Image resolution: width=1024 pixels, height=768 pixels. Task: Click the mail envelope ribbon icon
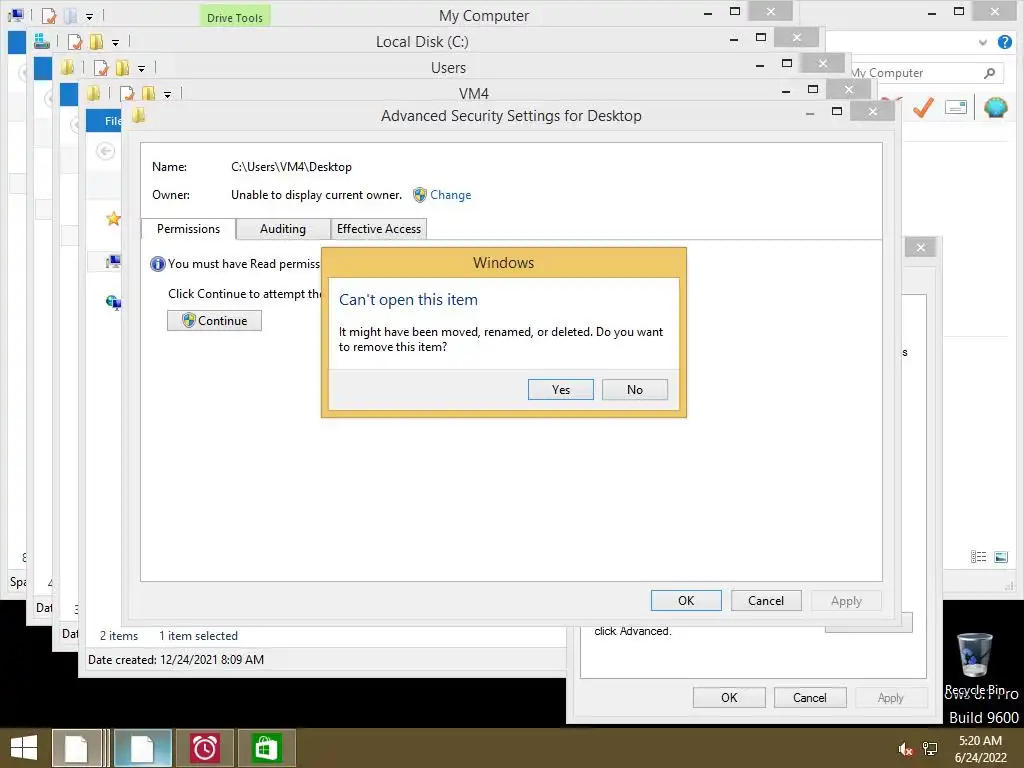955,107
